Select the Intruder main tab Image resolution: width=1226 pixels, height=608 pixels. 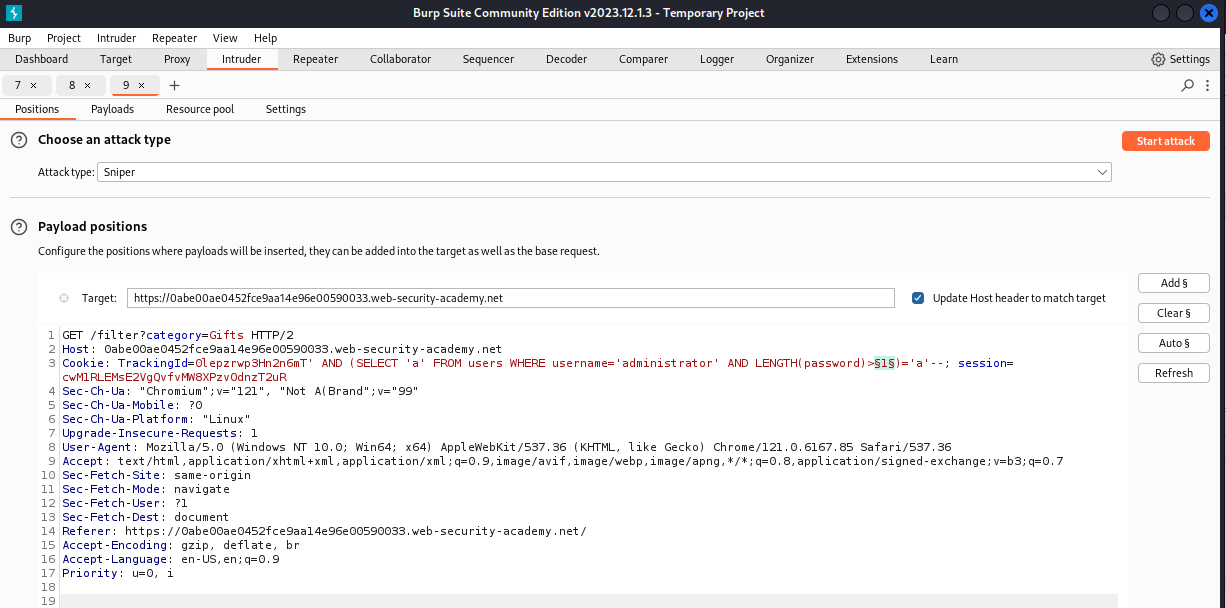pos(241,59)
